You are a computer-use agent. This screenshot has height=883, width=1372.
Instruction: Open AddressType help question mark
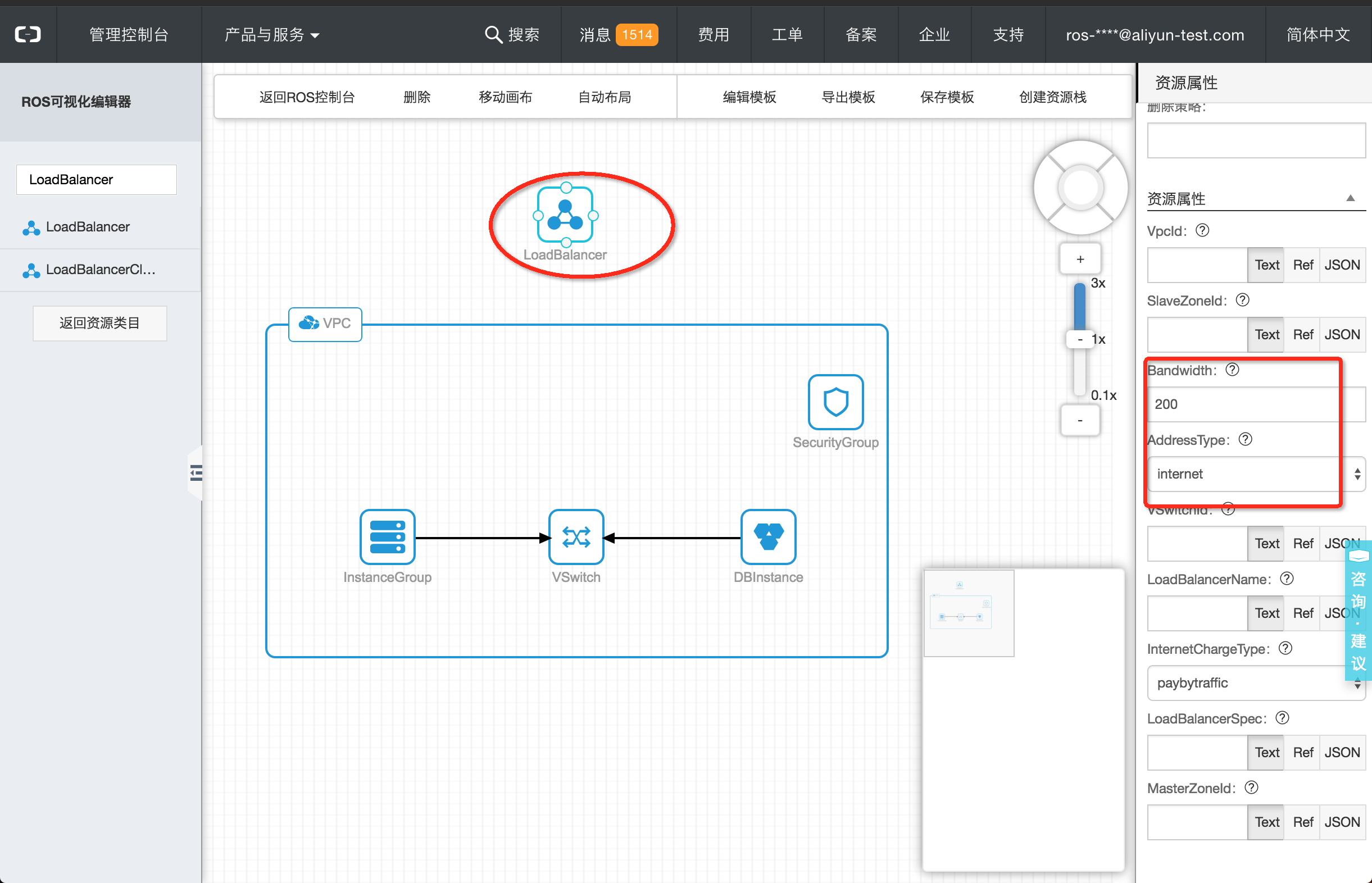pos(1245,439)
